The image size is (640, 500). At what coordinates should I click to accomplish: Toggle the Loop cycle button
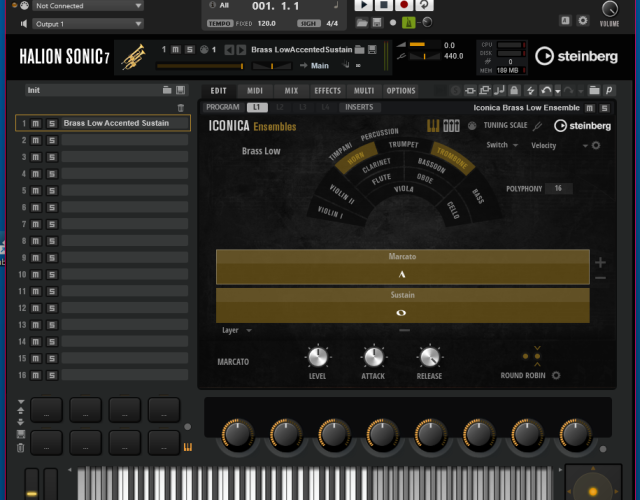pyautogui.click(x=424, y=4)
